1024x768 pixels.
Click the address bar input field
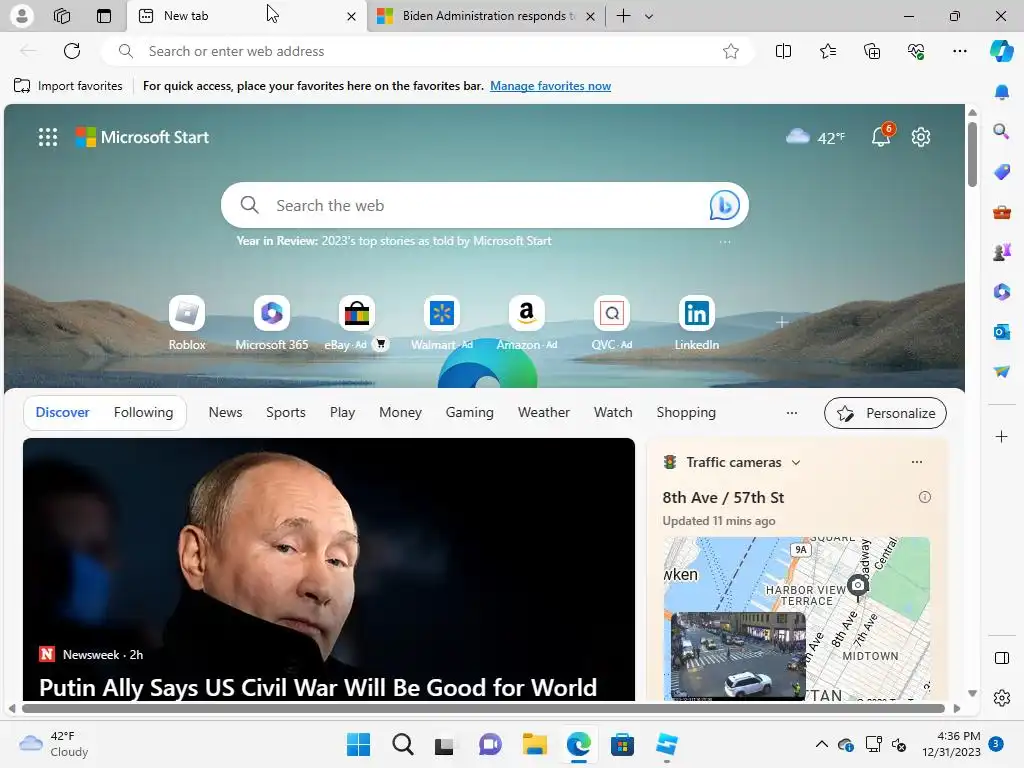pyautogui.click(x=428, y=51)
